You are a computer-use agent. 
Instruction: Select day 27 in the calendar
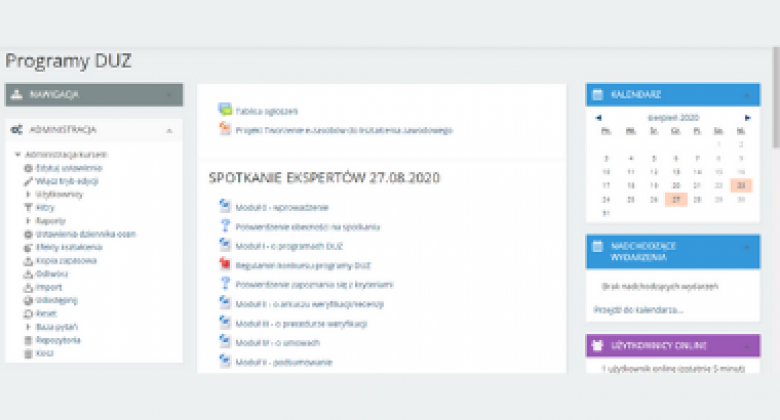[676, 199]
